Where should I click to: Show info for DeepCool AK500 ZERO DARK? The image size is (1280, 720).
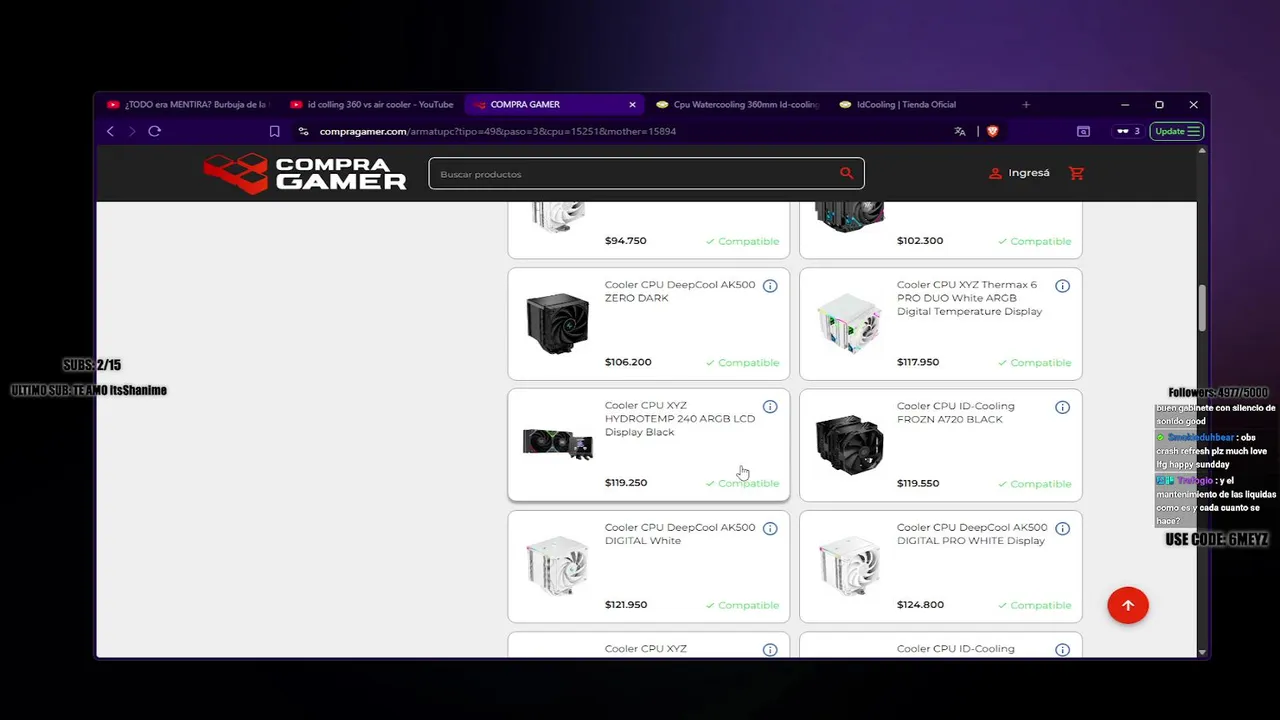(770, 286)
